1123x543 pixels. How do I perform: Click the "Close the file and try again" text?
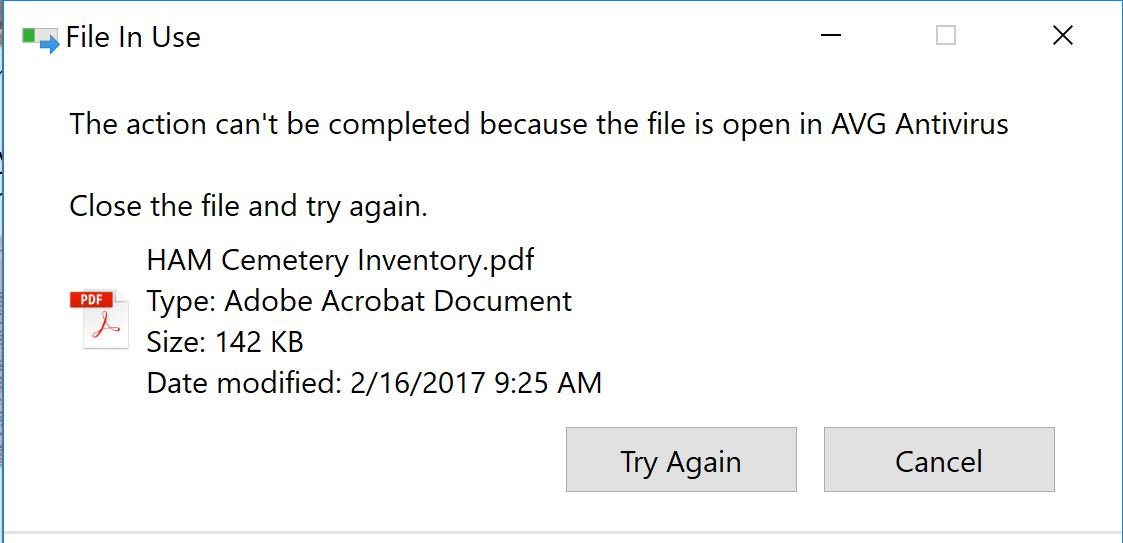[x=248, y=206]
